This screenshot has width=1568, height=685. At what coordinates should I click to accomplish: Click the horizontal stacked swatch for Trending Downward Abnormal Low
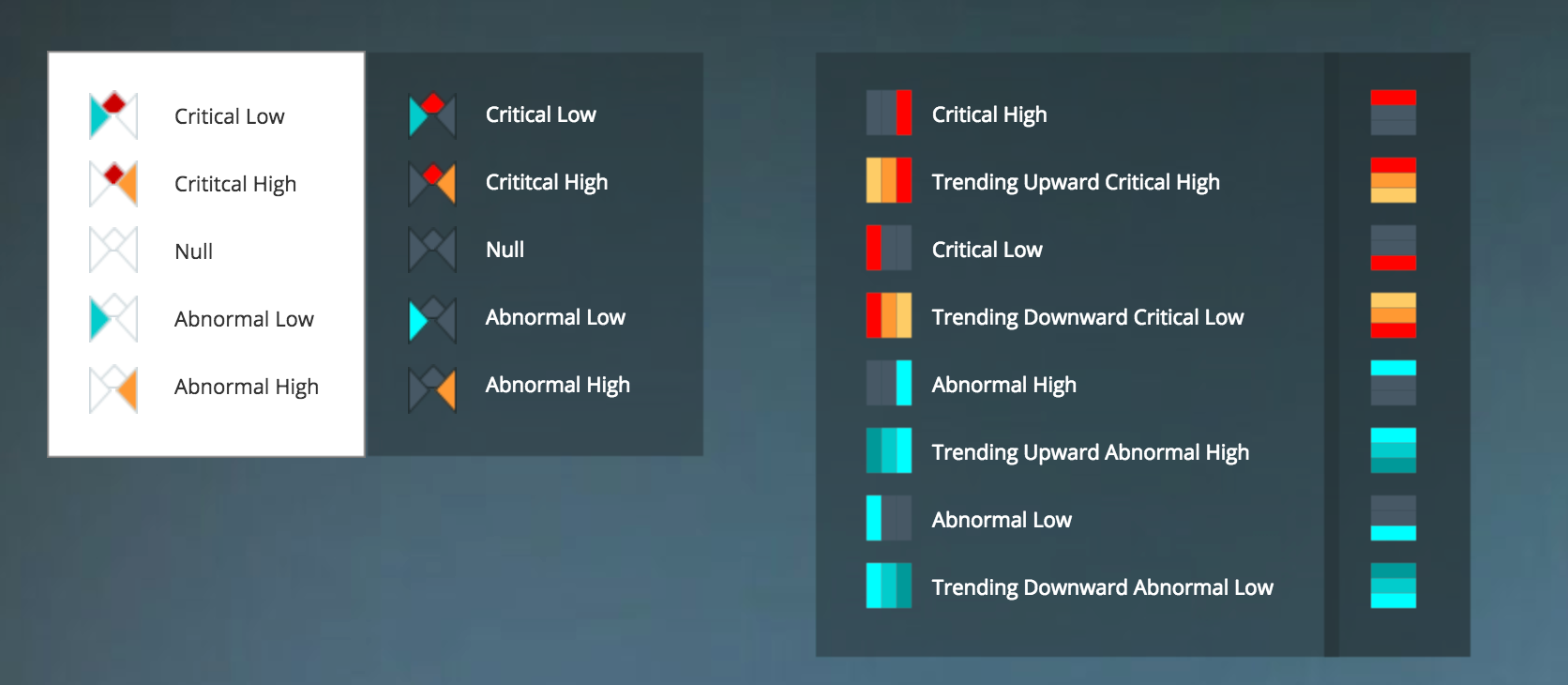[1394, 586]
